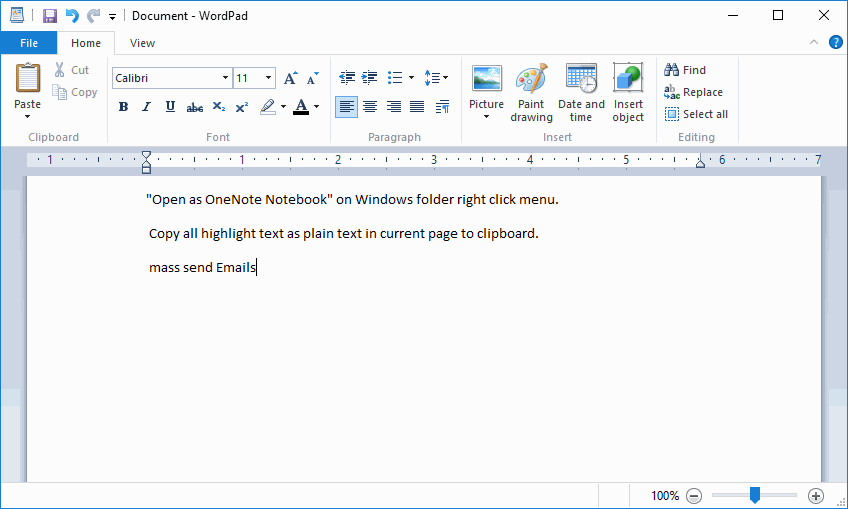Click Insert object
This screenshot has height=509, width=848.
point(628,92)
